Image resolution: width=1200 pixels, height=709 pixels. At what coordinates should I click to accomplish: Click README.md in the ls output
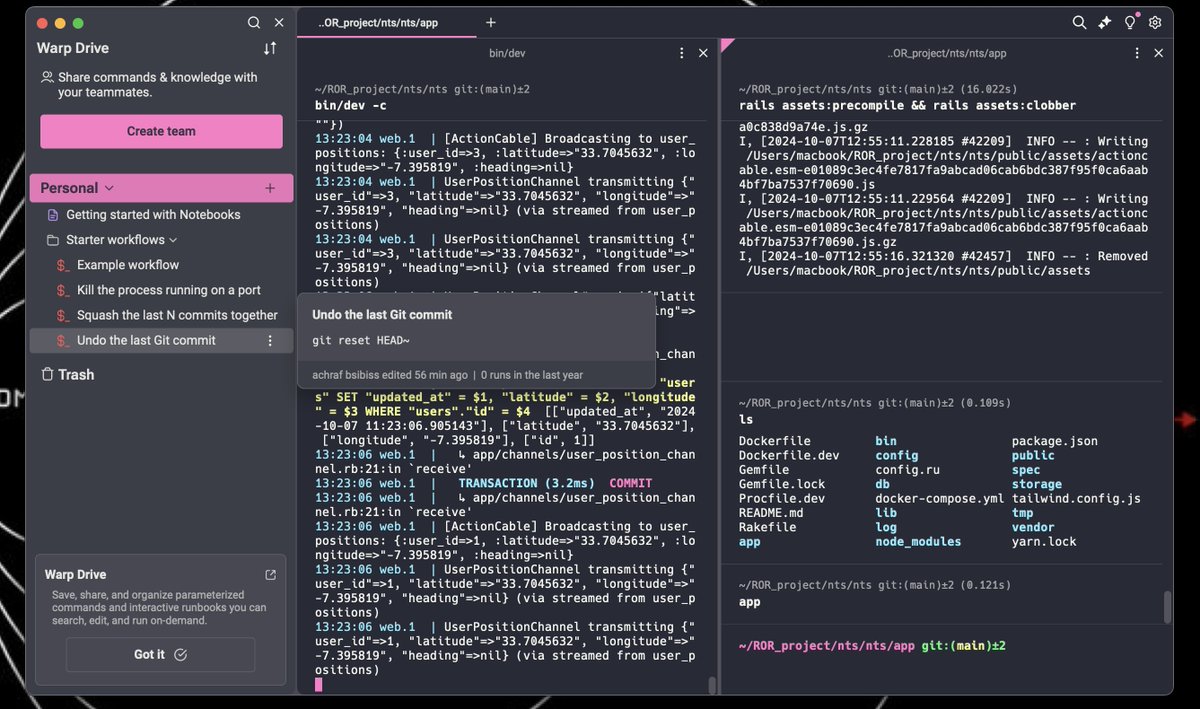click(x=771, y=512)
